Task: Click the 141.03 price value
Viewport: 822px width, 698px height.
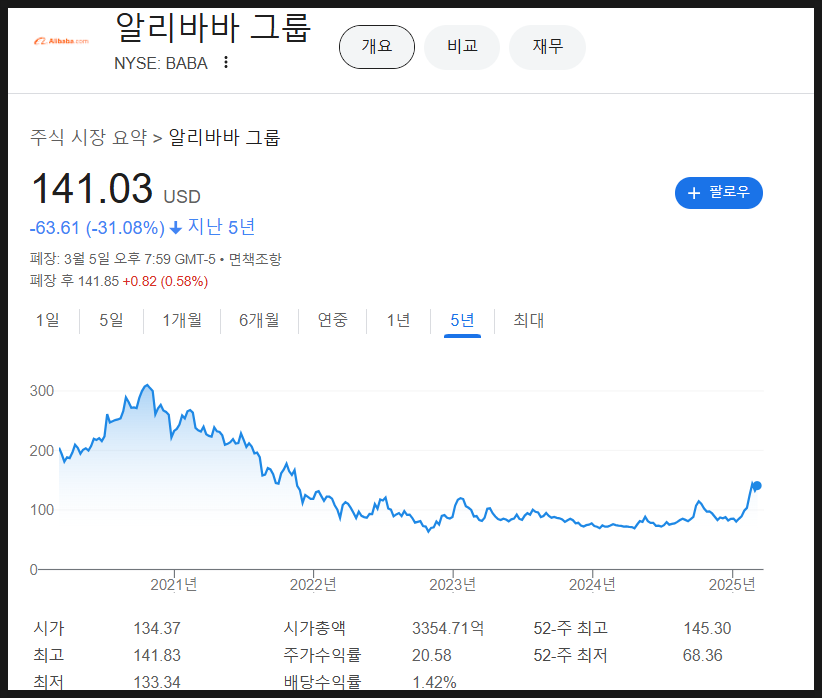Action: [x=92, y=188]
